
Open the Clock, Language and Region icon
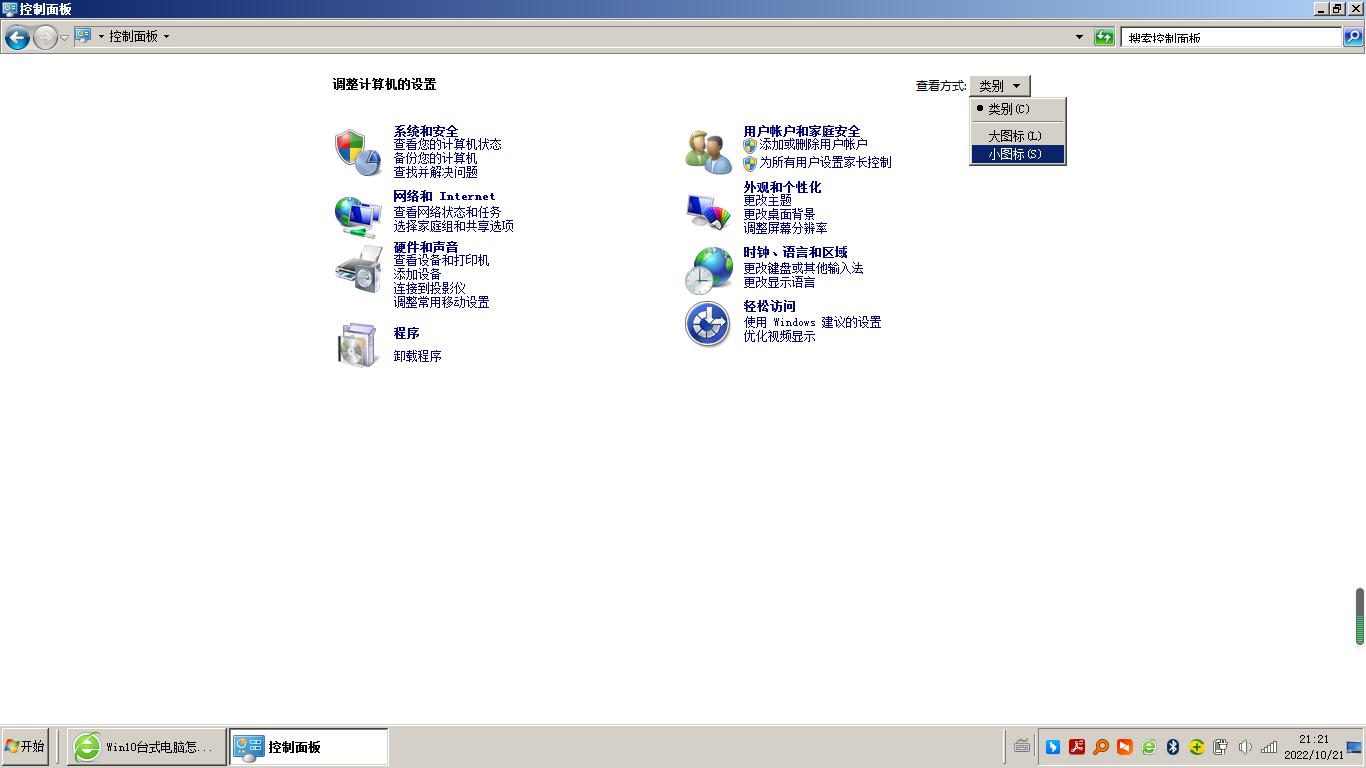[708, 270]
